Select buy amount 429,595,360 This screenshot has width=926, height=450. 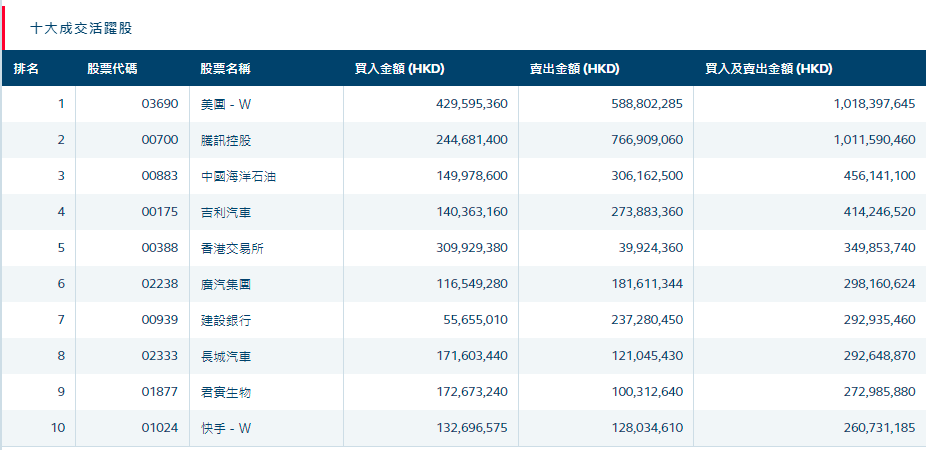click(x=472, y=104)
